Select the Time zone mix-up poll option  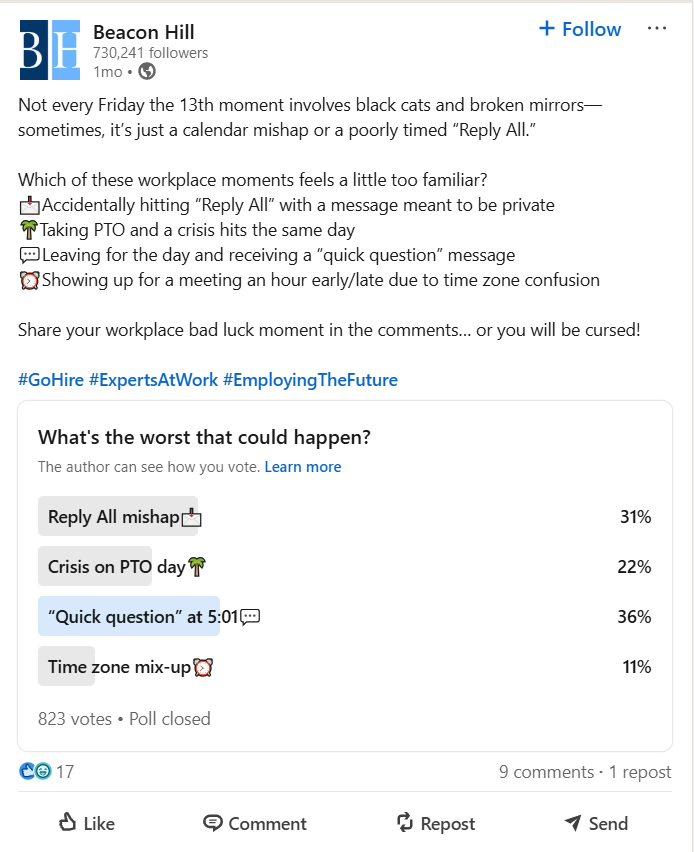pos(345,666)
